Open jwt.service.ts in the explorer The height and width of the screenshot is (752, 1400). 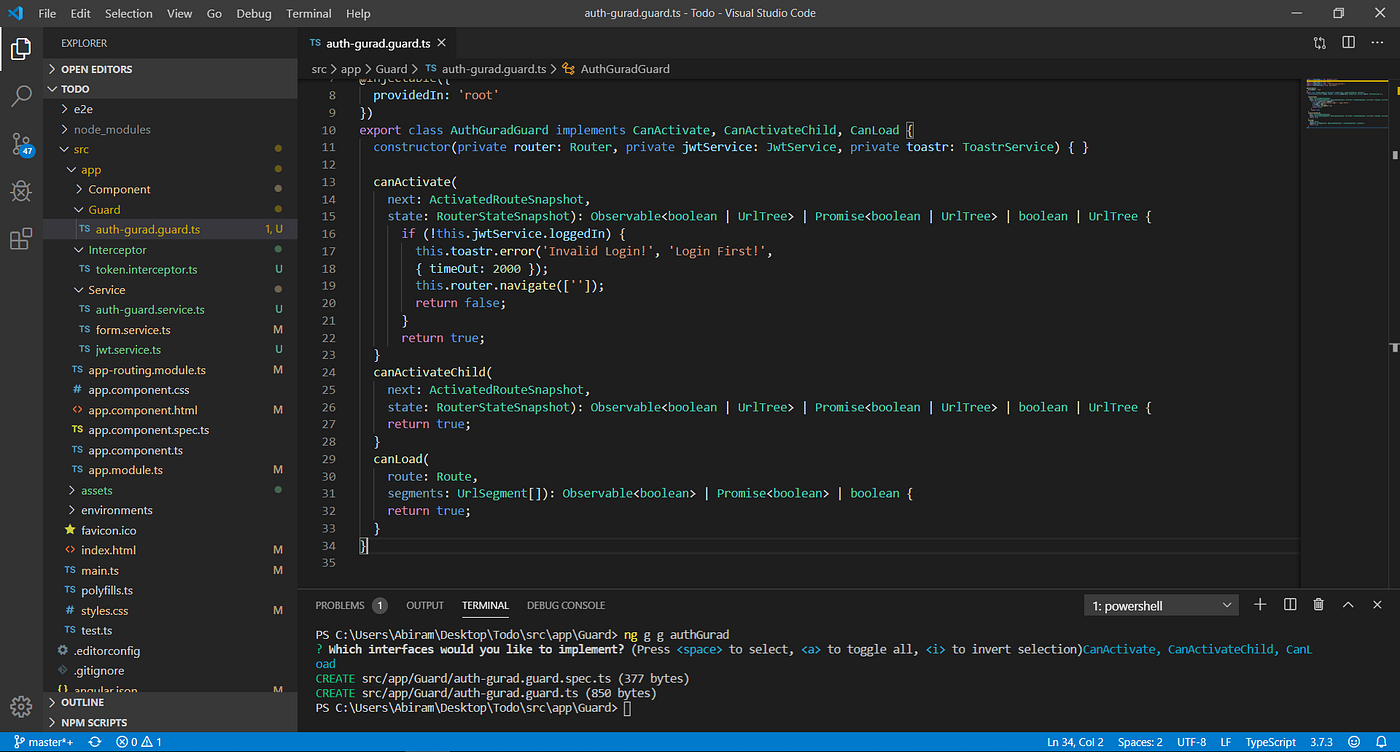click(128, 350)
